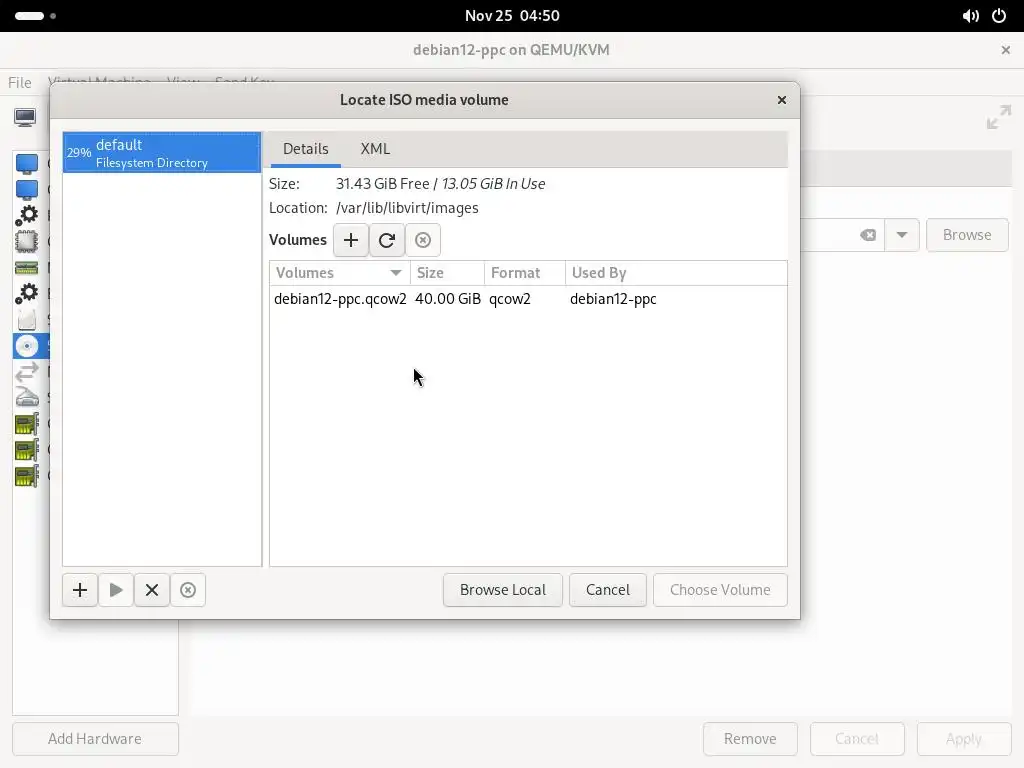The height and width of the screenshot is (768, 1024).
Task: Refresh the volume list
Action: (387, 240)
